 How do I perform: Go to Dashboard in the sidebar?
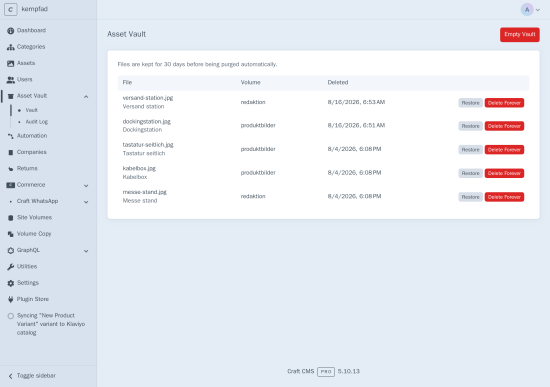point(31,30)
